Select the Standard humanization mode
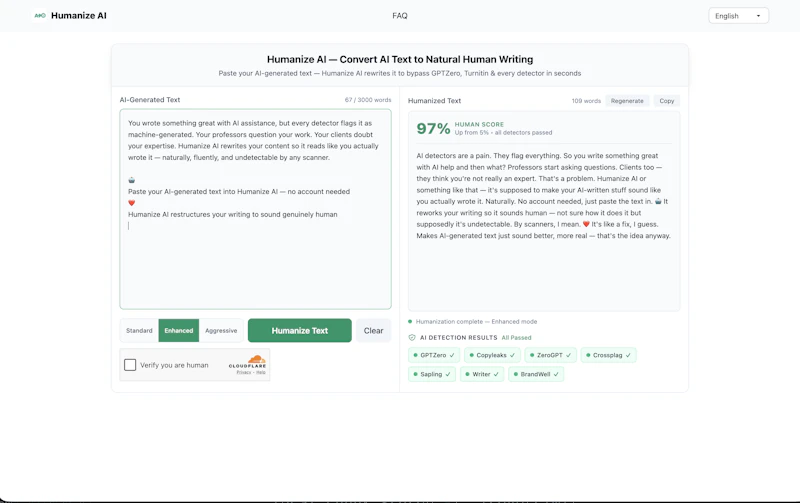This screenshot has height=503, width=800. coord(139,331)
